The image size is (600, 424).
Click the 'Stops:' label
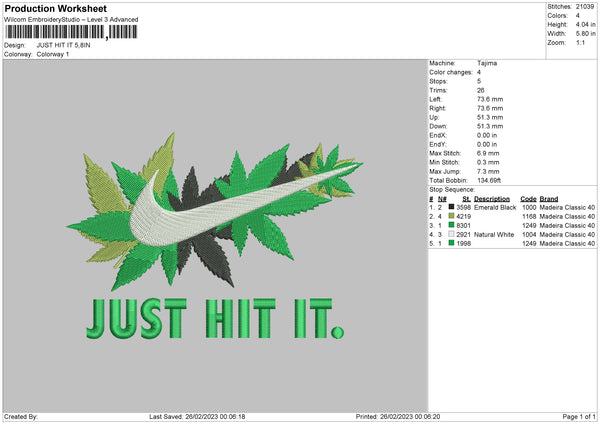438,81
